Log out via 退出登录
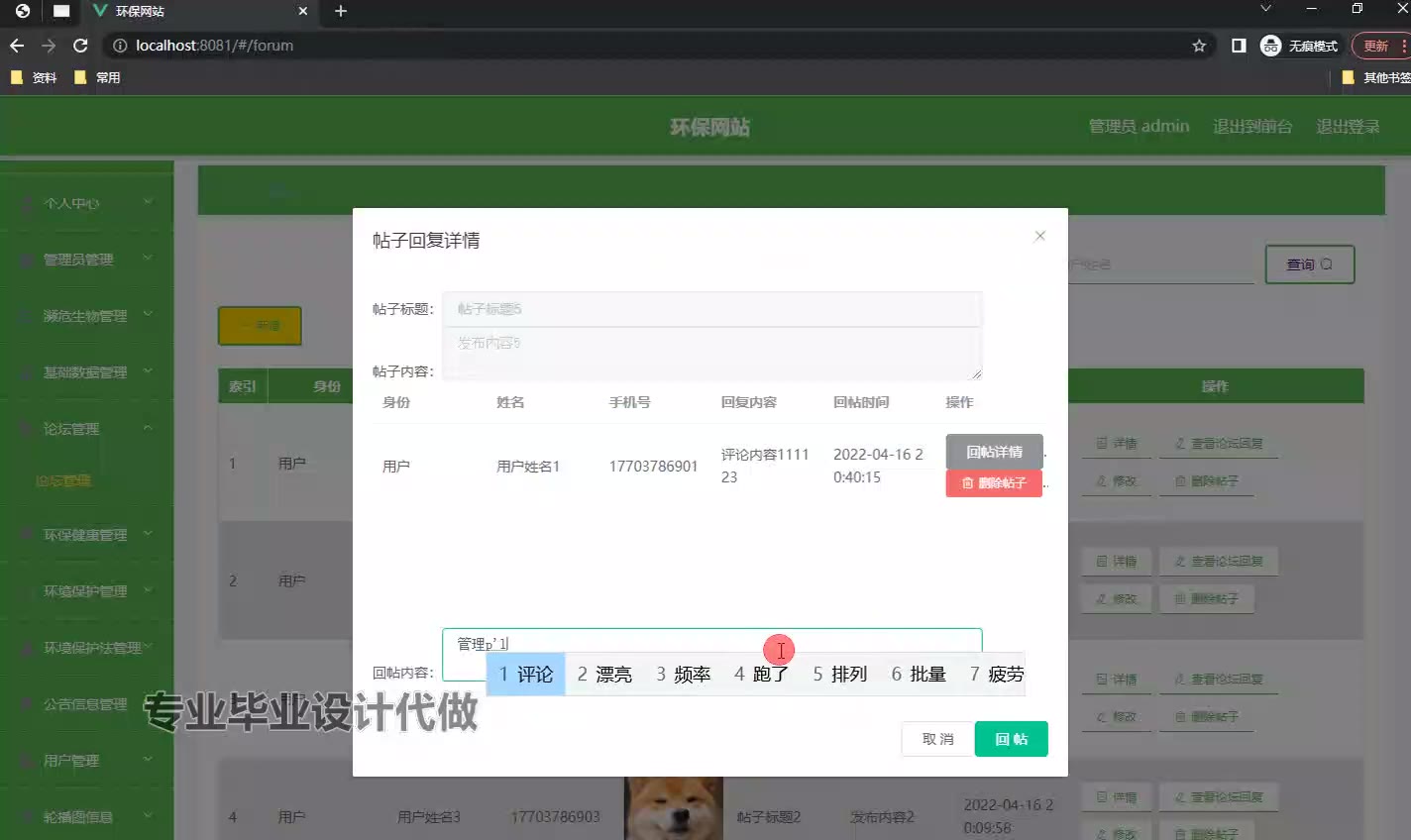Screen dimensions: 1411x840 pyautogui.click(x=1348, y=127)
